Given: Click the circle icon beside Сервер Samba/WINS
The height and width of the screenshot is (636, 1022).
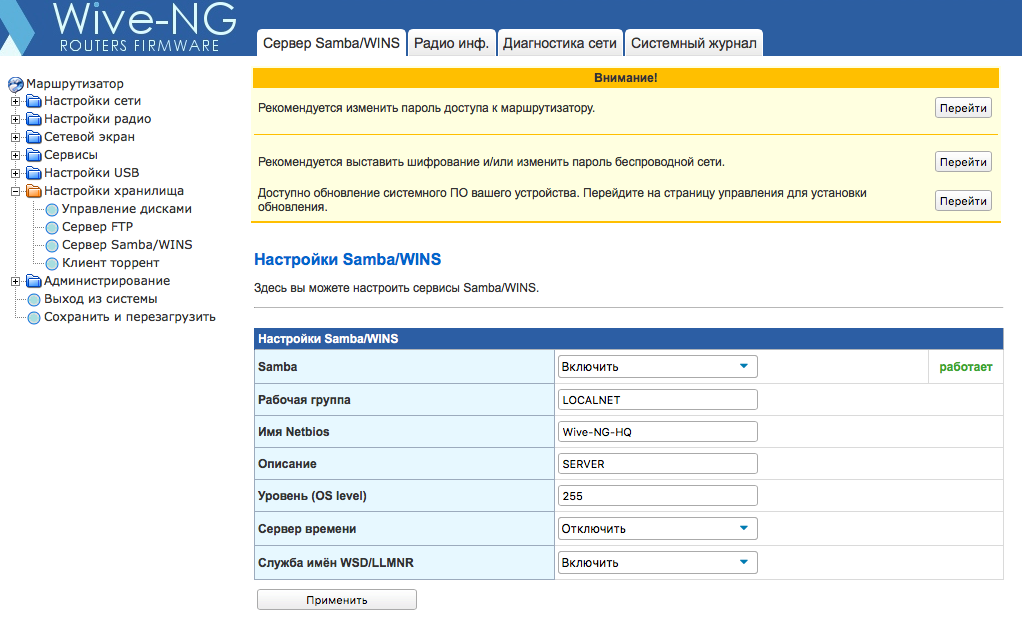Looking at the screenshot, I should point(51,246).
